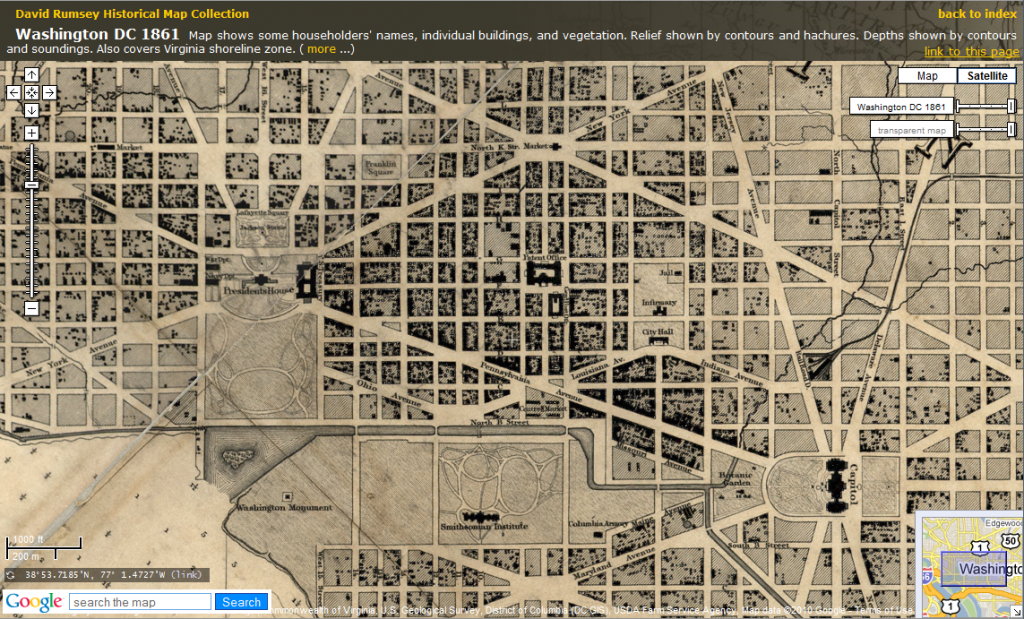1024x619 pixels.
Task: Switch to the Satellite view
Action: click(987, 76)
